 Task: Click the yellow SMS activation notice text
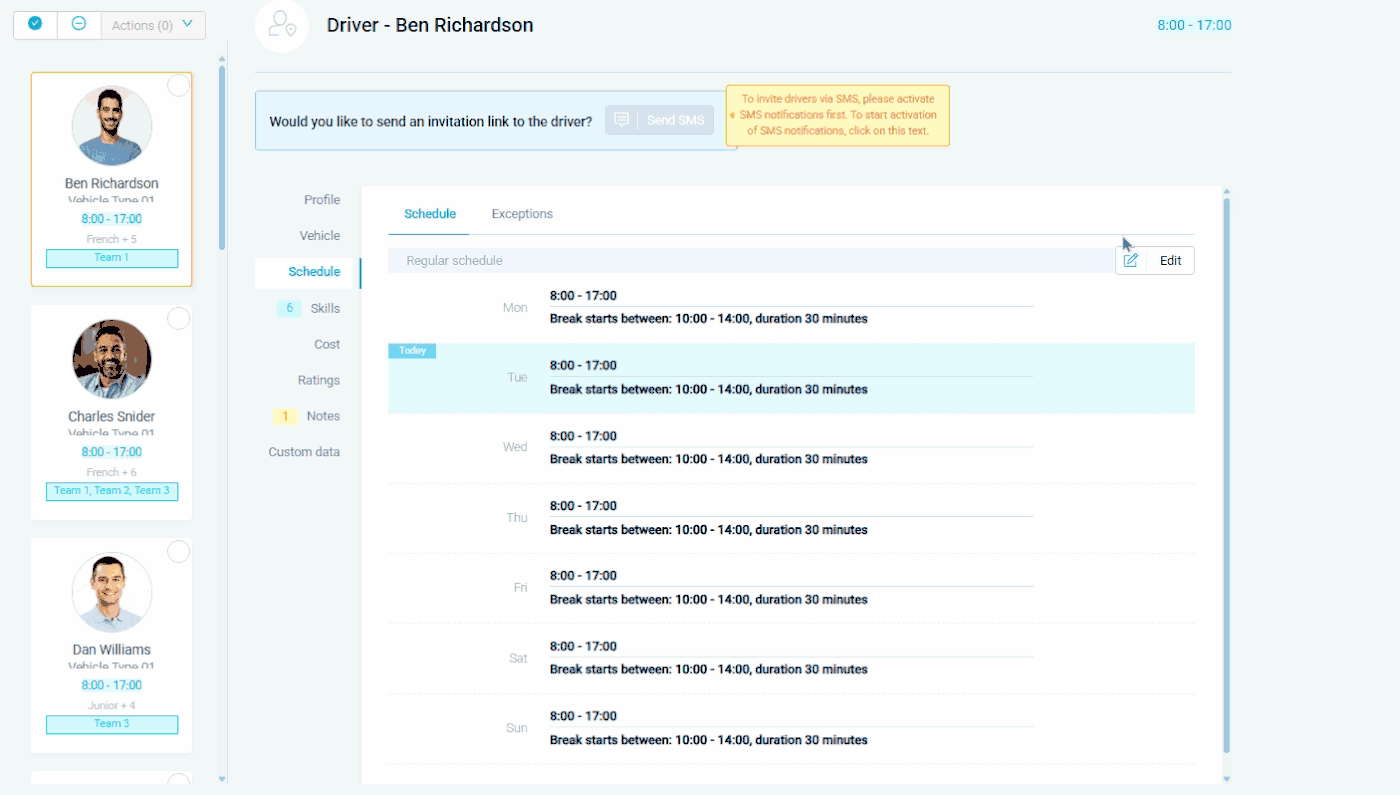pos(838,115)
